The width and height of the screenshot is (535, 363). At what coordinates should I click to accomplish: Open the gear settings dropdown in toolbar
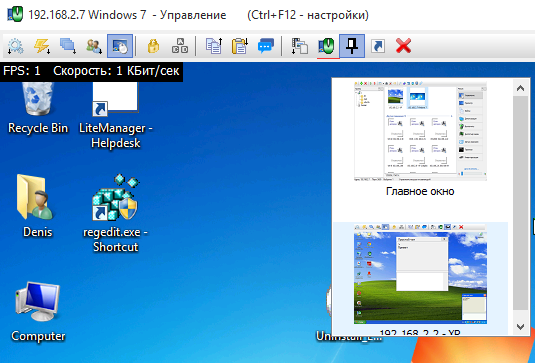point(15,46)
